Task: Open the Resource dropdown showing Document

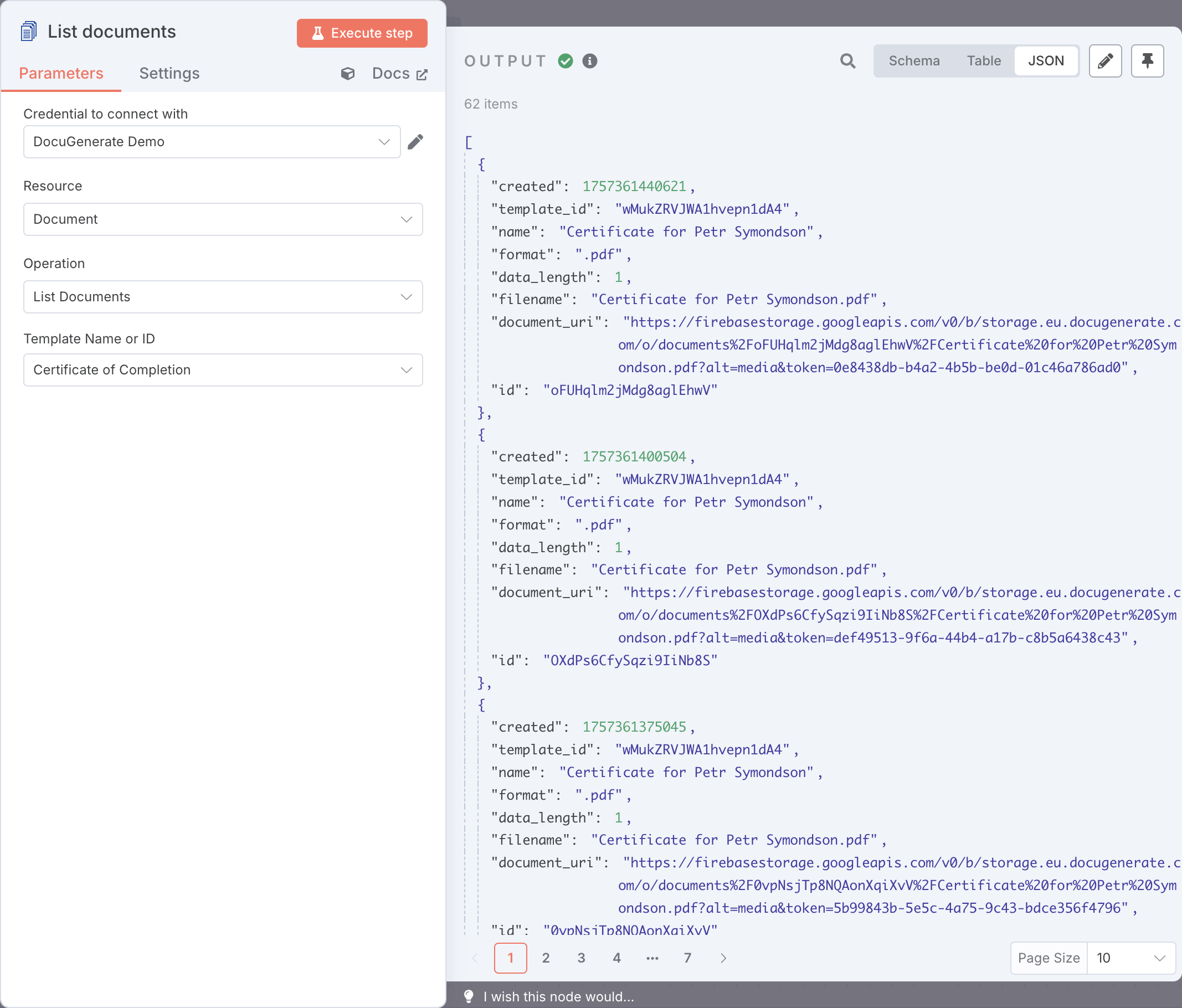Action: pos(223,219)
